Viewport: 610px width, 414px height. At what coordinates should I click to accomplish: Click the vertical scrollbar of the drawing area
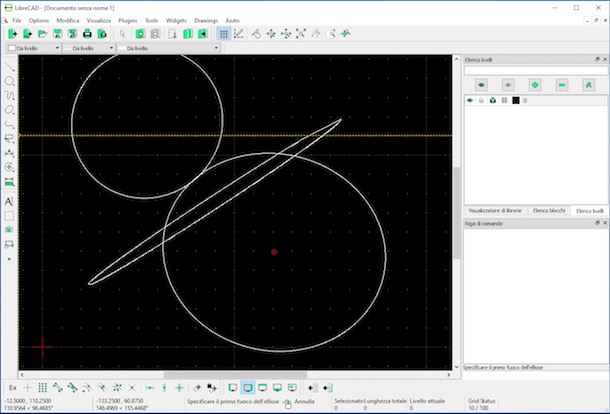pyautogui.click(x=457, y=212)
